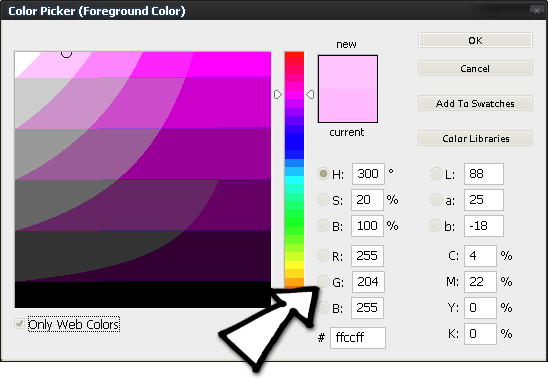This screenshot has height=380, width=548.
Task: Select the G green radio button
Action: [323, 281]
